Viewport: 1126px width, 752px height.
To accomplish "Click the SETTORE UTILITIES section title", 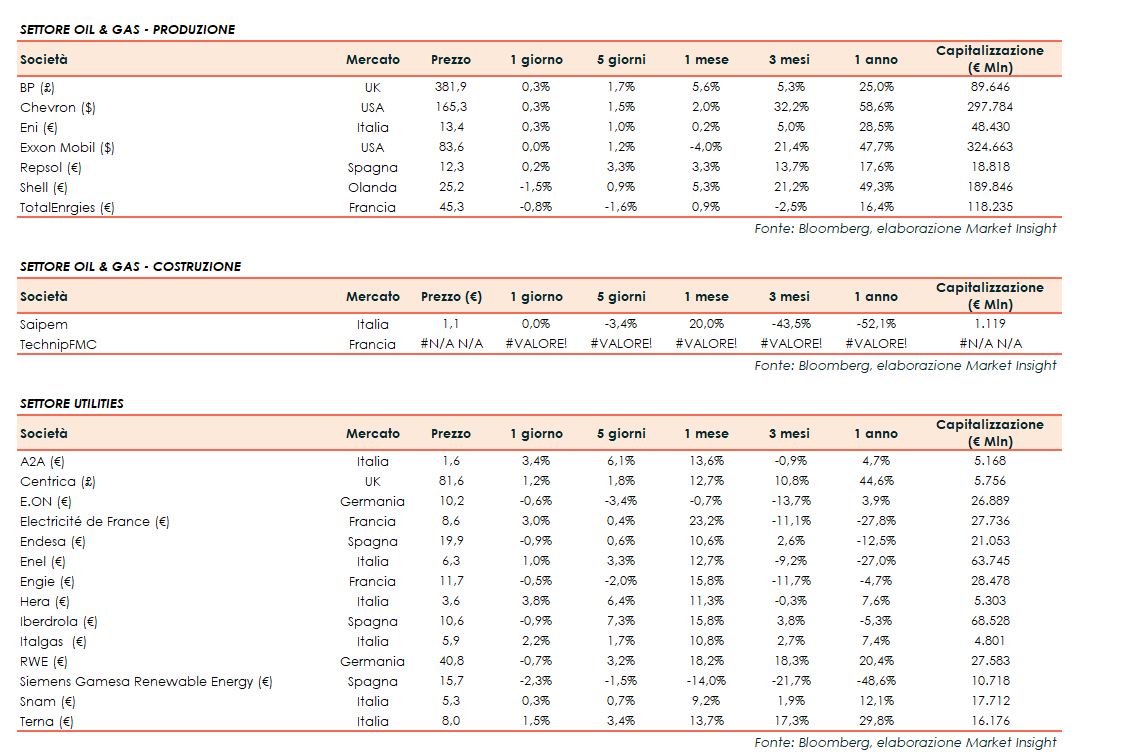I will pos(72,404).
